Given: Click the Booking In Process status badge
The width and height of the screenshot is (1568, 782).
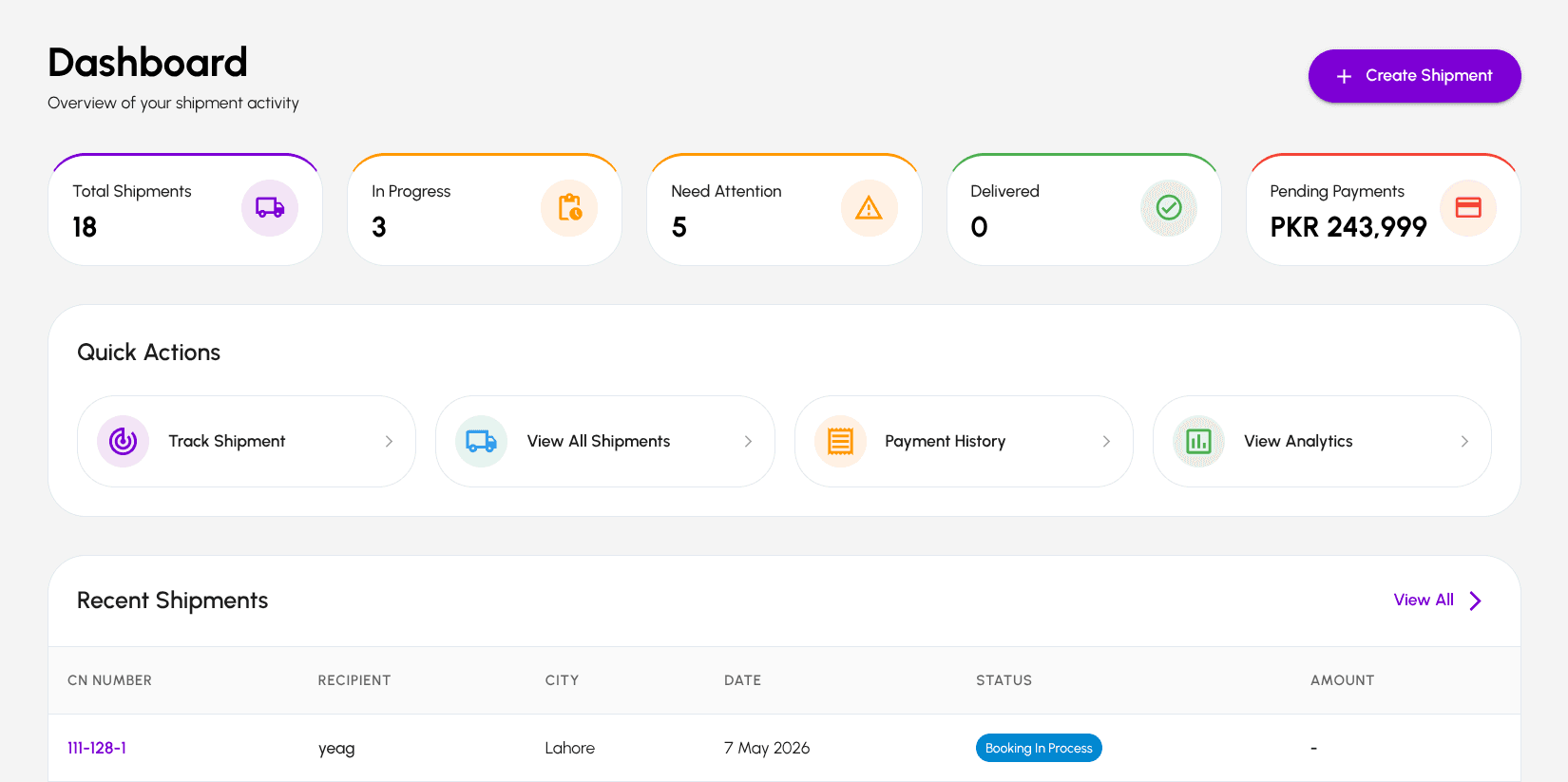Looking at the screenshot, I should [x=1039, y=748].
